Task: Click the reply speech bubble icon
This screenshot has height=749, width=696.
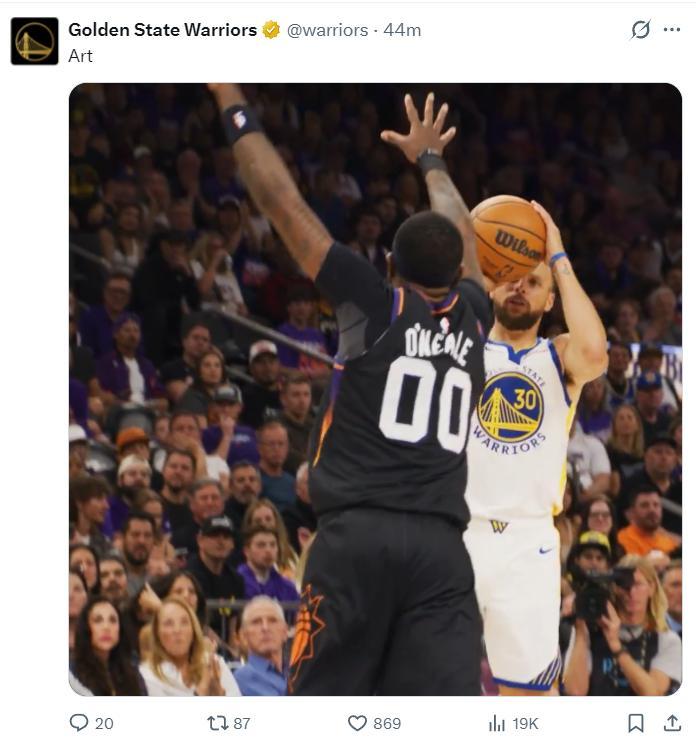Action: click(79, 722)
